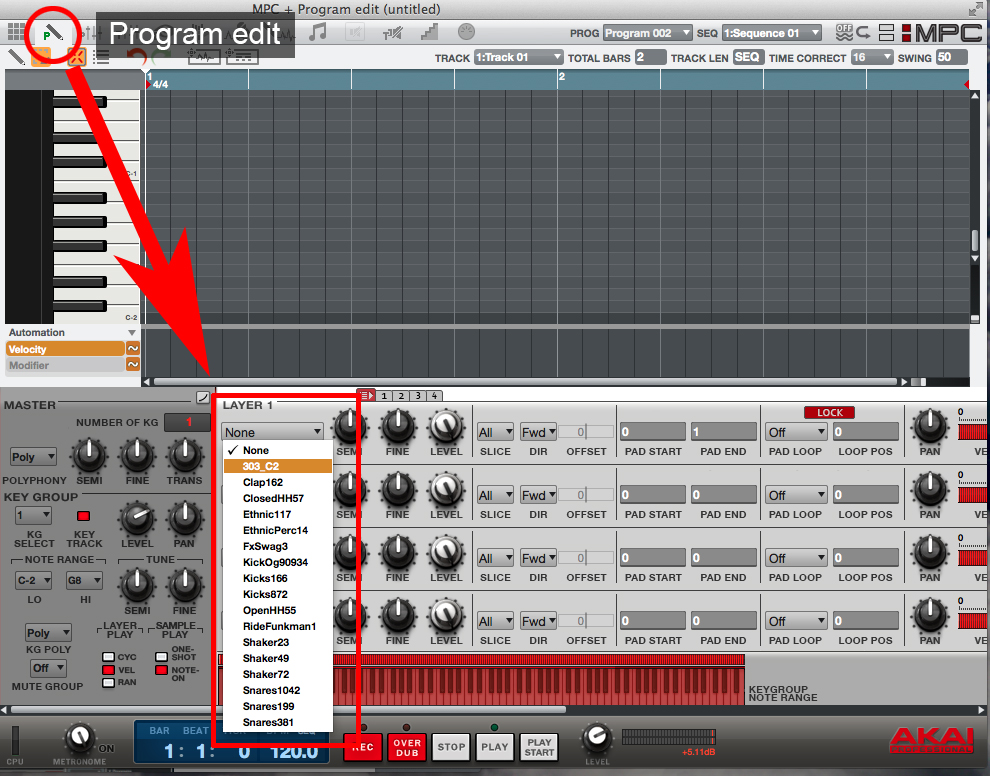Viewport: 990px width, 776px height.
Task: Click the Layer 1 PAN knob
Action: click(x=930, y=428)
